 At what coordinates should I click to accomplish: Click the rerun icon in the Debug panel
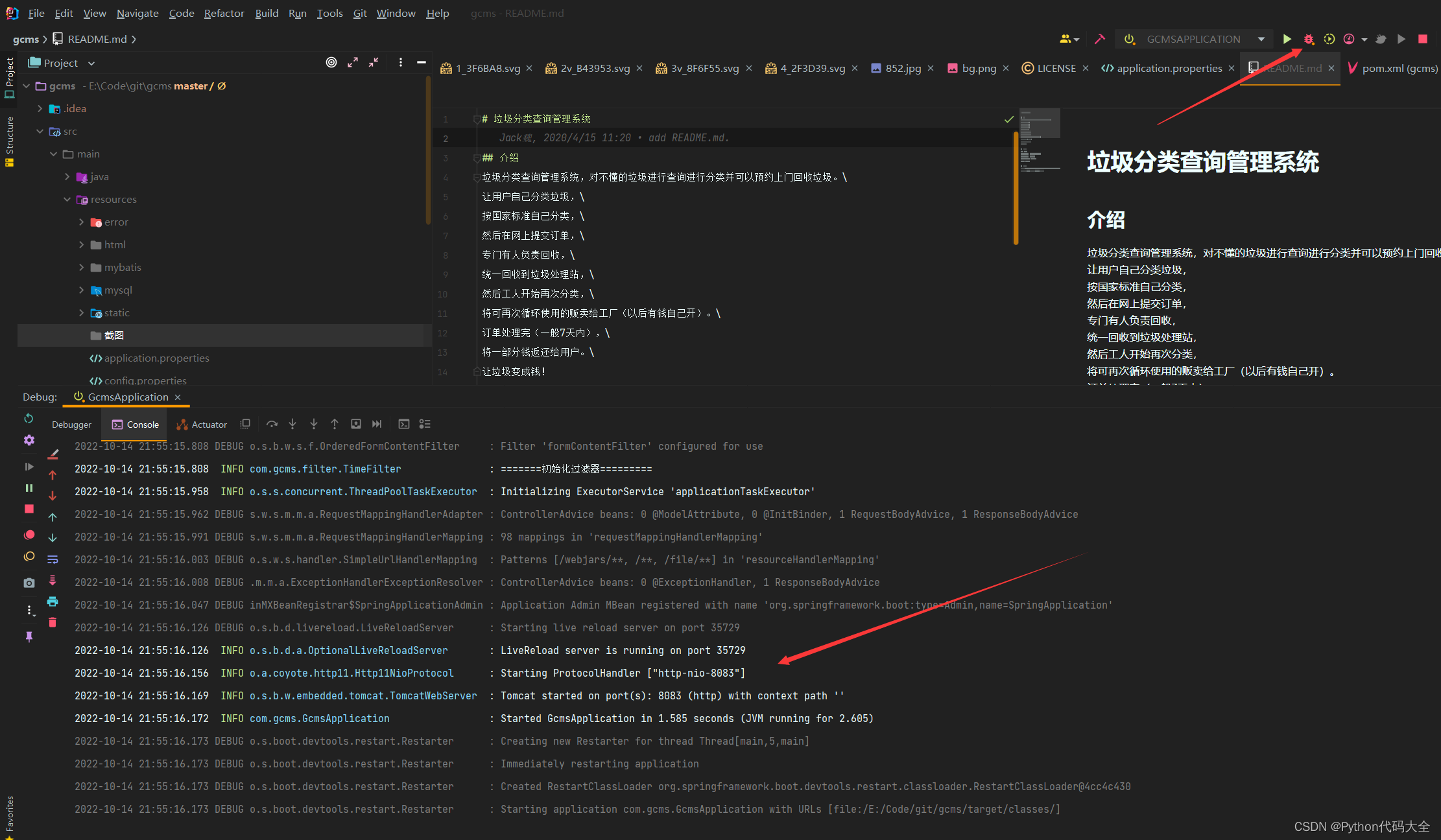[29, 419]
